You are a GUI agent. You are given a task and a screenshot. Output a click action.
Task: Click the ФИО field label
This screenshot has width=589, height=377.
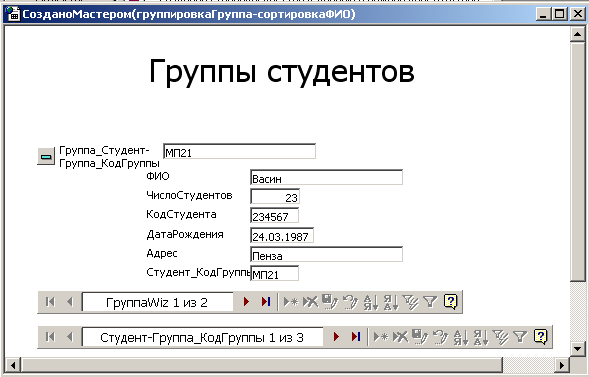click(158, 176)
